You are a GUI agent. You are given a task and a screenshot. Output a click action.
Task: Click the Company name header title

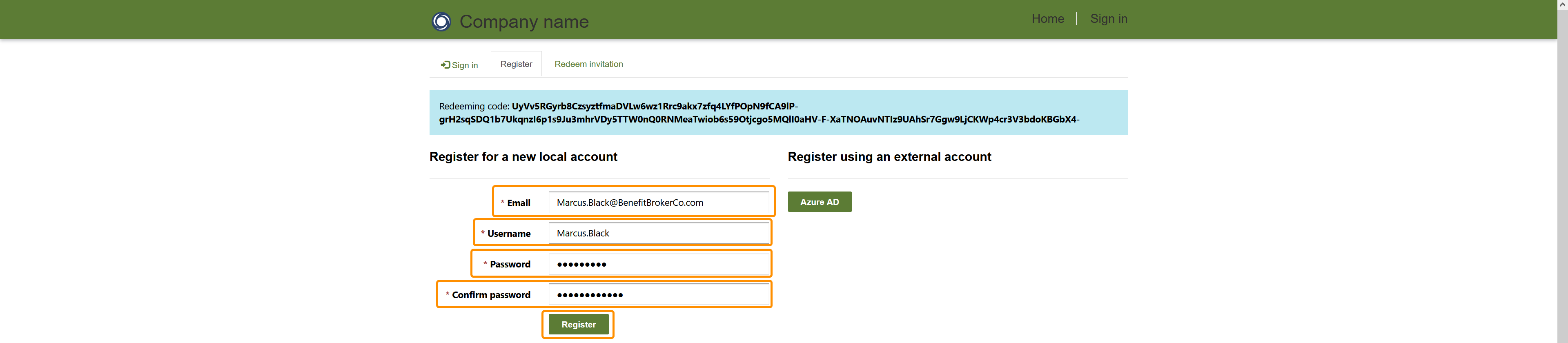pos(523,21)
